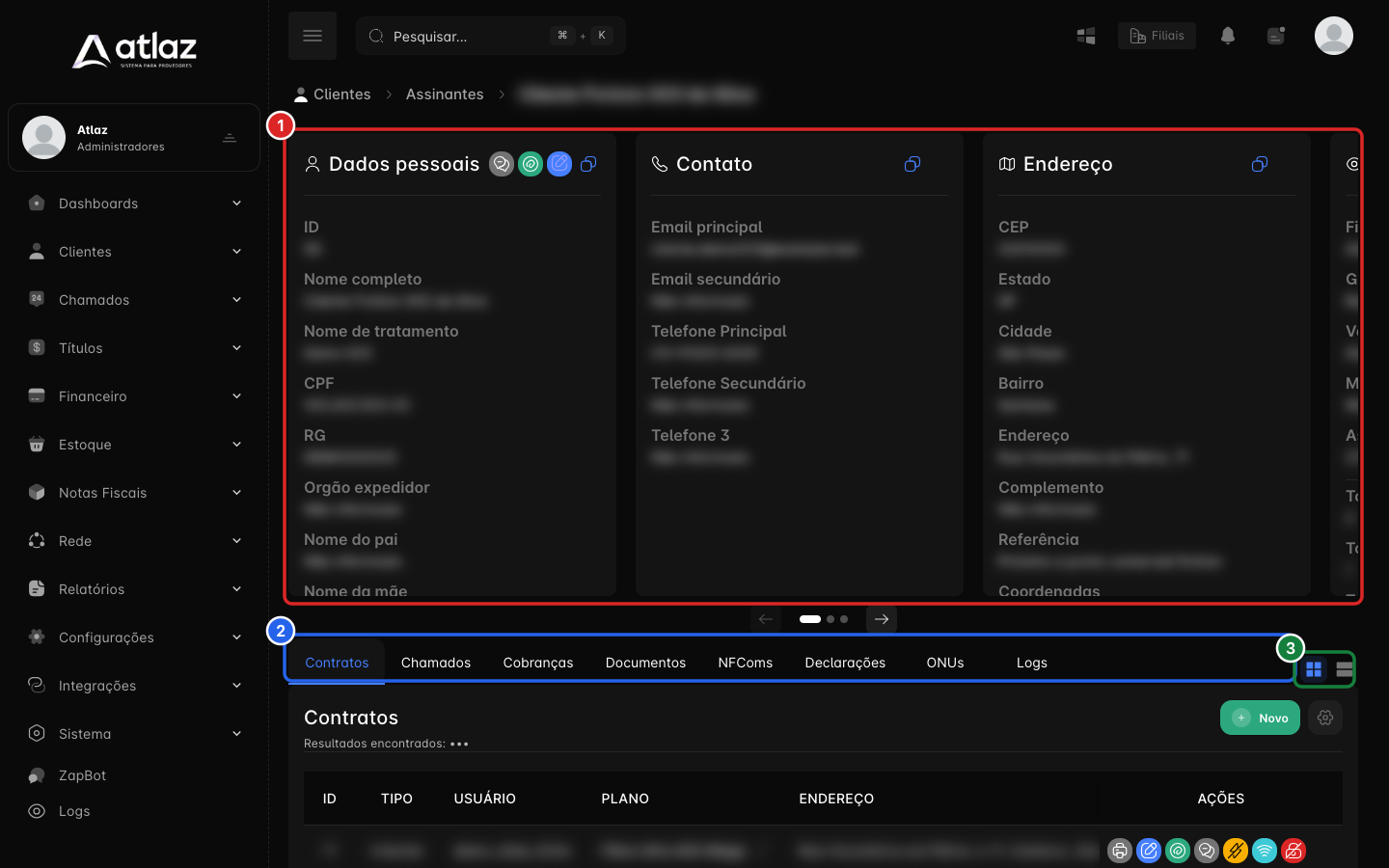
Task: Click the teal wifi icon in the contract row
Action: 1265,851
